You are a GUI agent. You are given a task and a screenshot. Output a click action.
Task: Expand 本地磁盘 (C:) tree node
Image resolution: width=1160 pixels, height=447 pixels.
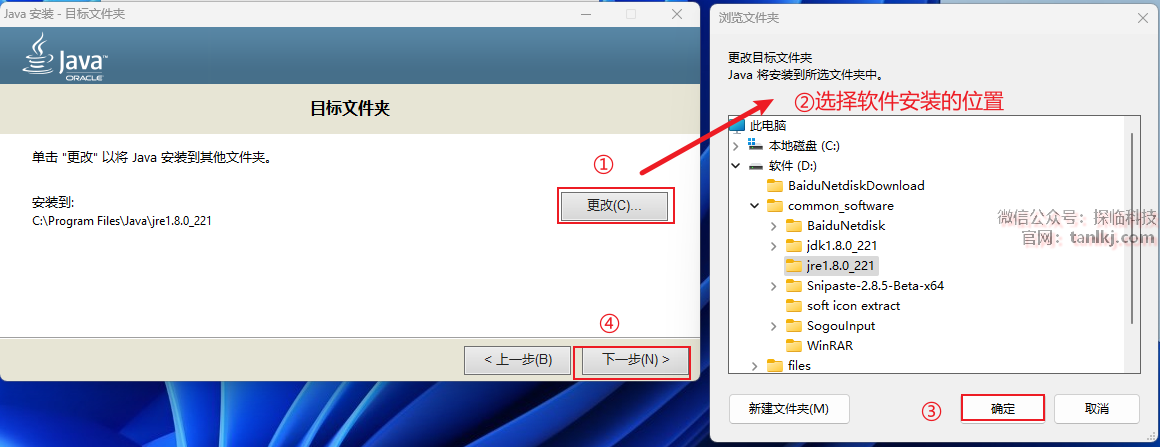tap(736, 146)
